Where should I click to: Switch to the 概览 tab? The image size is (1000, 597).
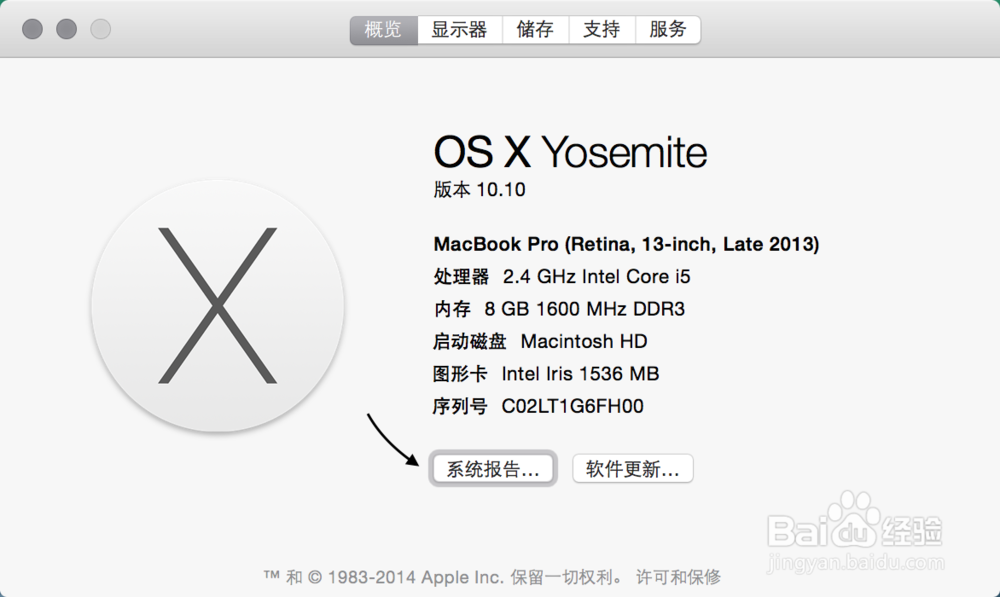click(383, 30)
